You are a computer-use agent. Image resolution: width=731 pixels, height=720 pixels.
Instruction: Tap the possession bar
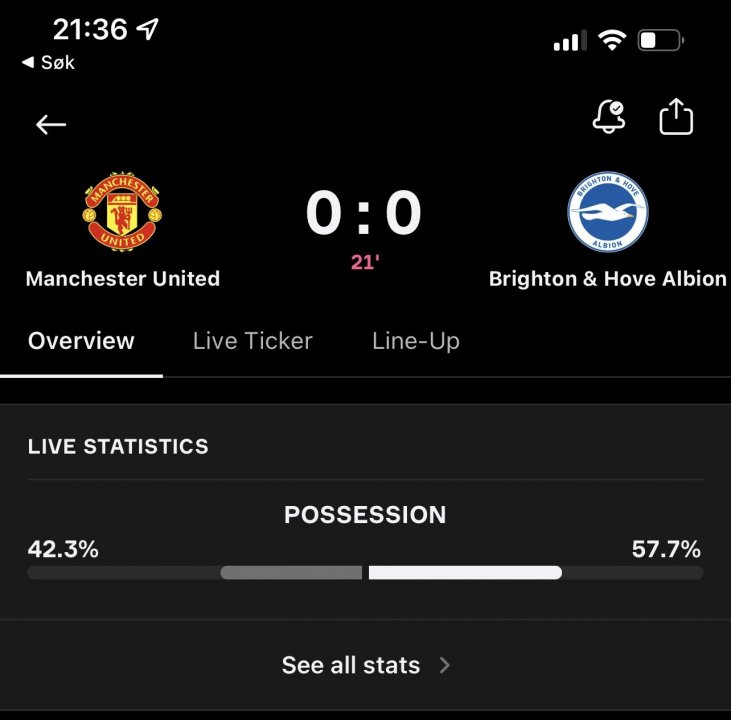[x=365, y=573]
